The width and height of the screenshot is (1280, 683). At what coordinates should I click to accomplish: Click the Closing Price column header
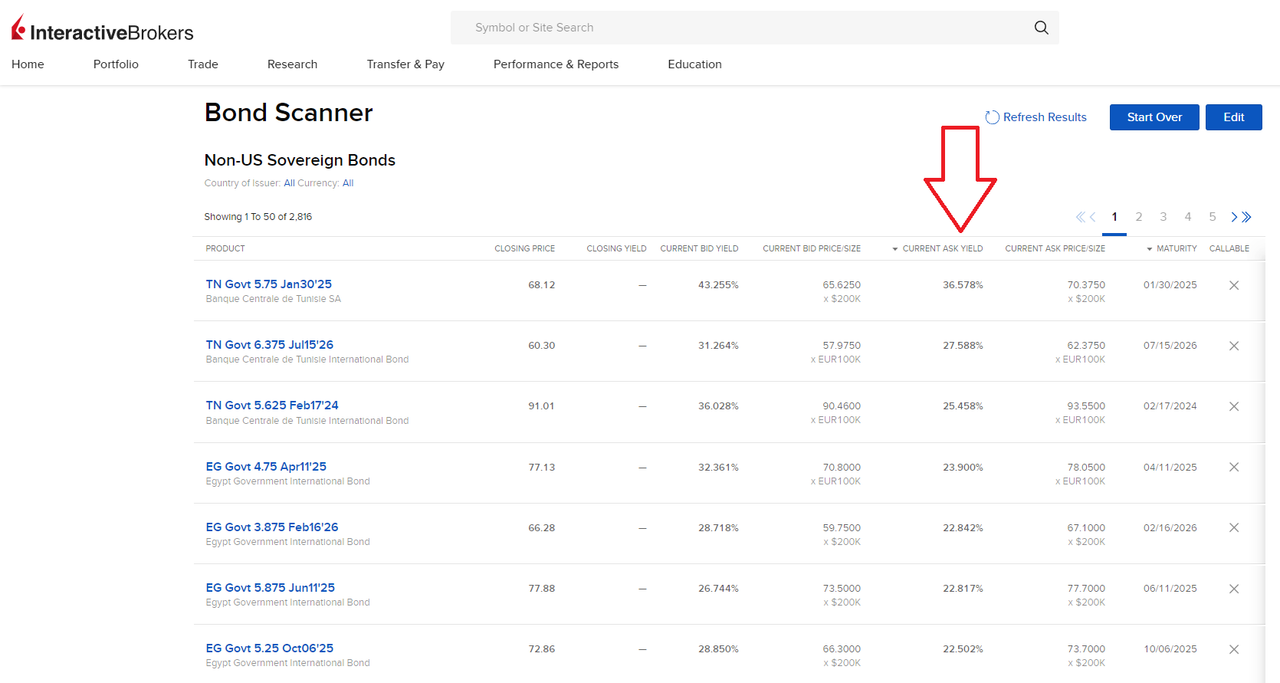(525, 249)
